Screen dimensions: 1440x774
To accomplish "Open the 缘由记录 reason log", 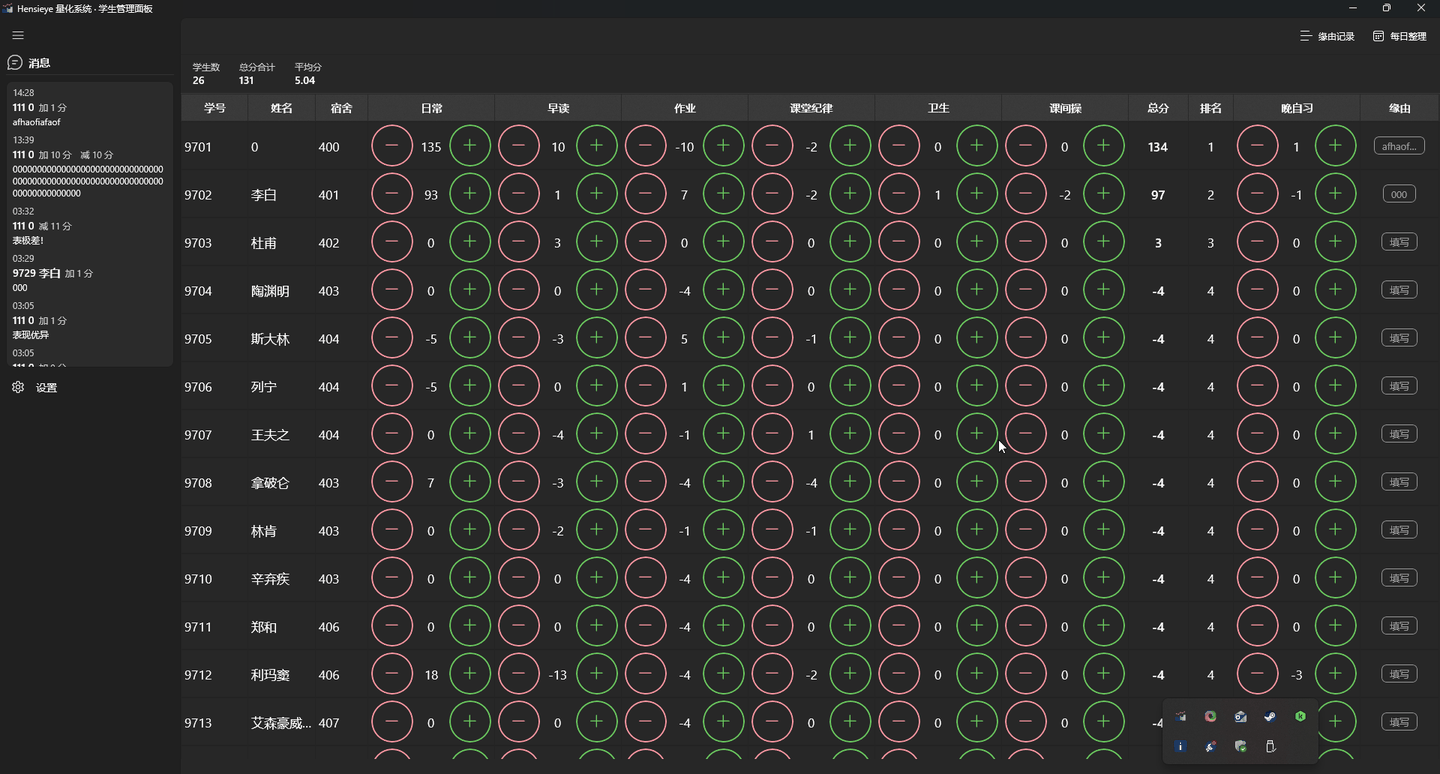I will coord(1327,36).
